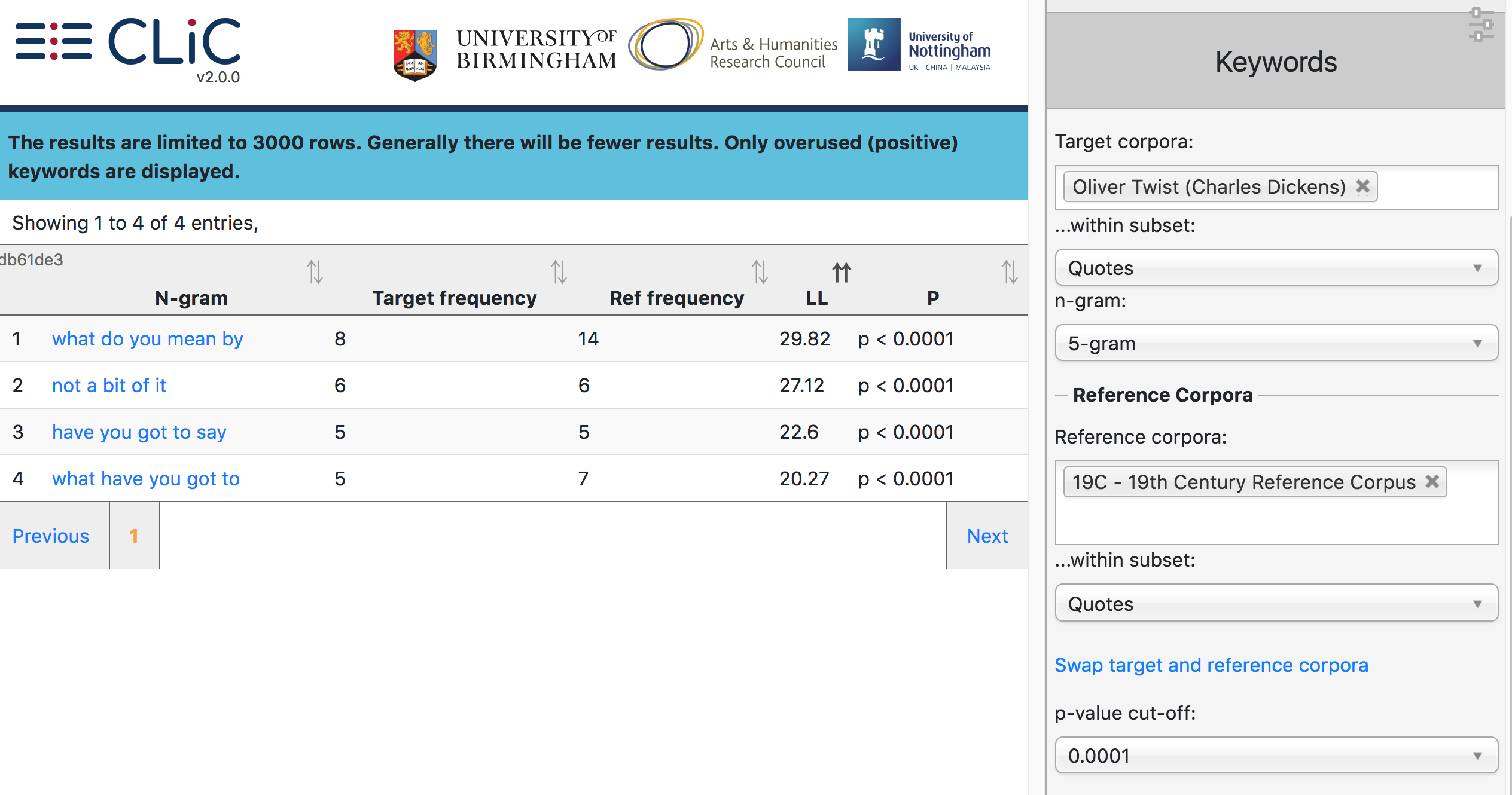This screenshot has height=795, width=1512.
Task: Click the LL column header label
Action: [817, 298]
